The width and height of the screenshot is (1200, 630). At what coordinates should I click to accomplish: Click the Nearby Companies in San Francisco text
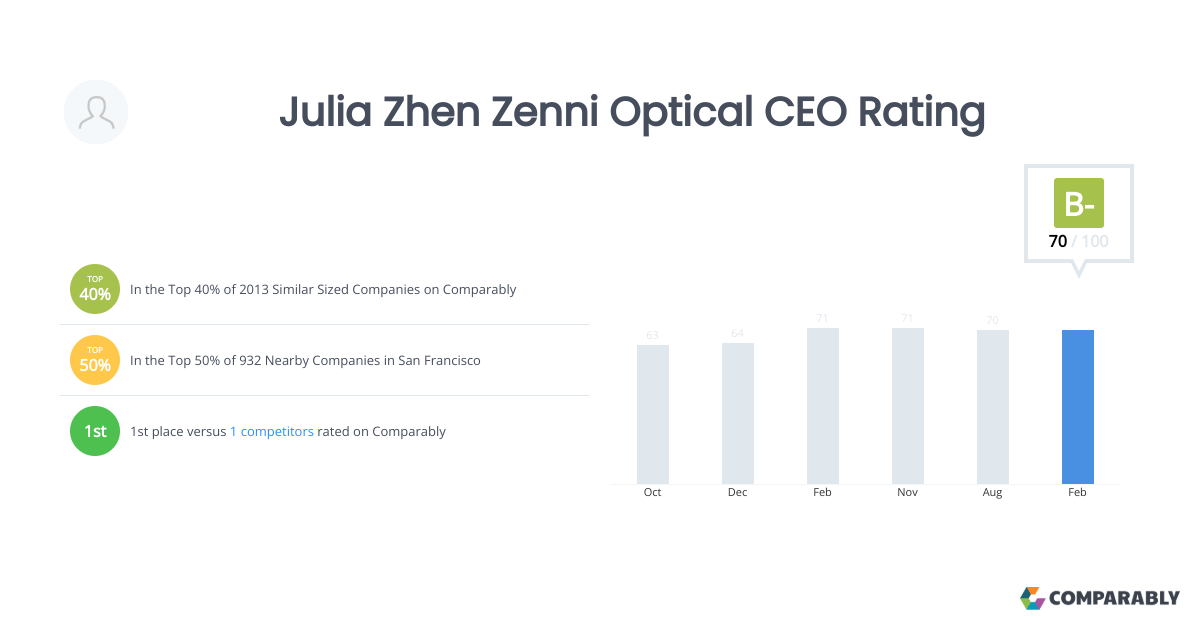click(305, 360)
